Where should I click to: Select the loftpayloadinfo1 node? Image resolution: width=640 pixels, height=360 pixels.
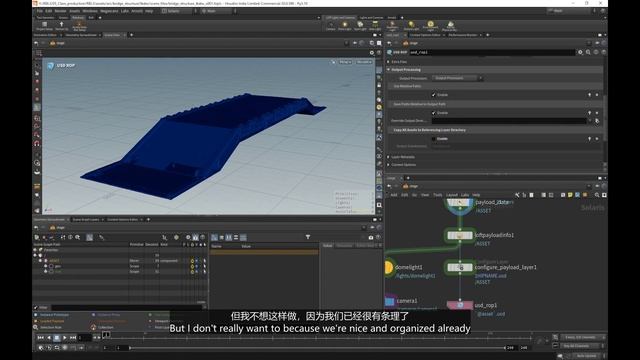coord(460,236)
